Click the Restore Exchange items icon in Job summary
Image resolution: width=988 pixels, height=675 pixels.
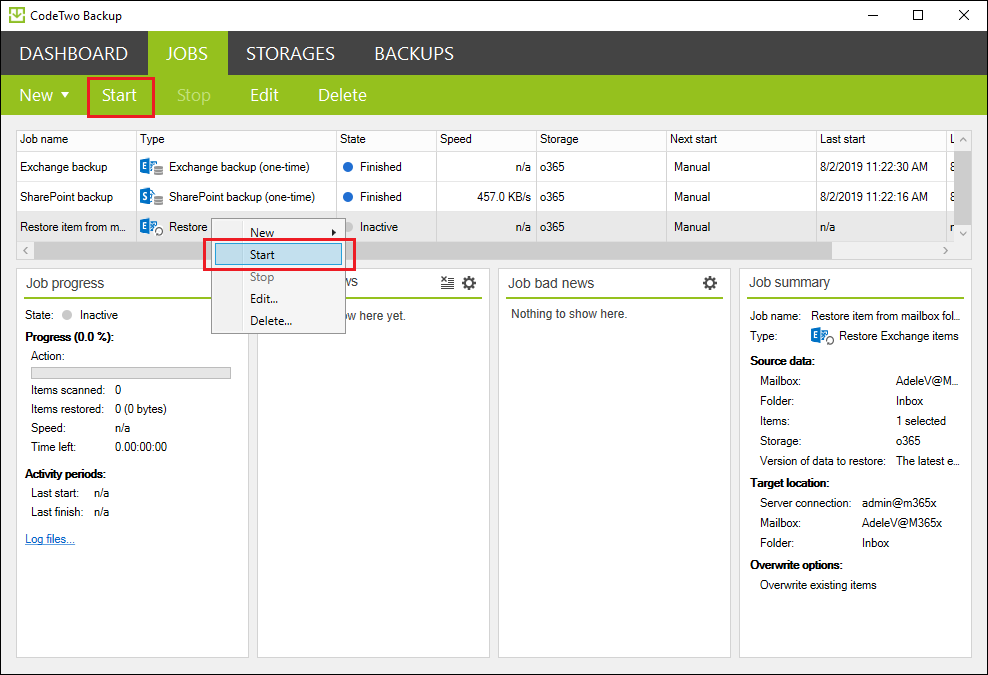tap(822, 337)
